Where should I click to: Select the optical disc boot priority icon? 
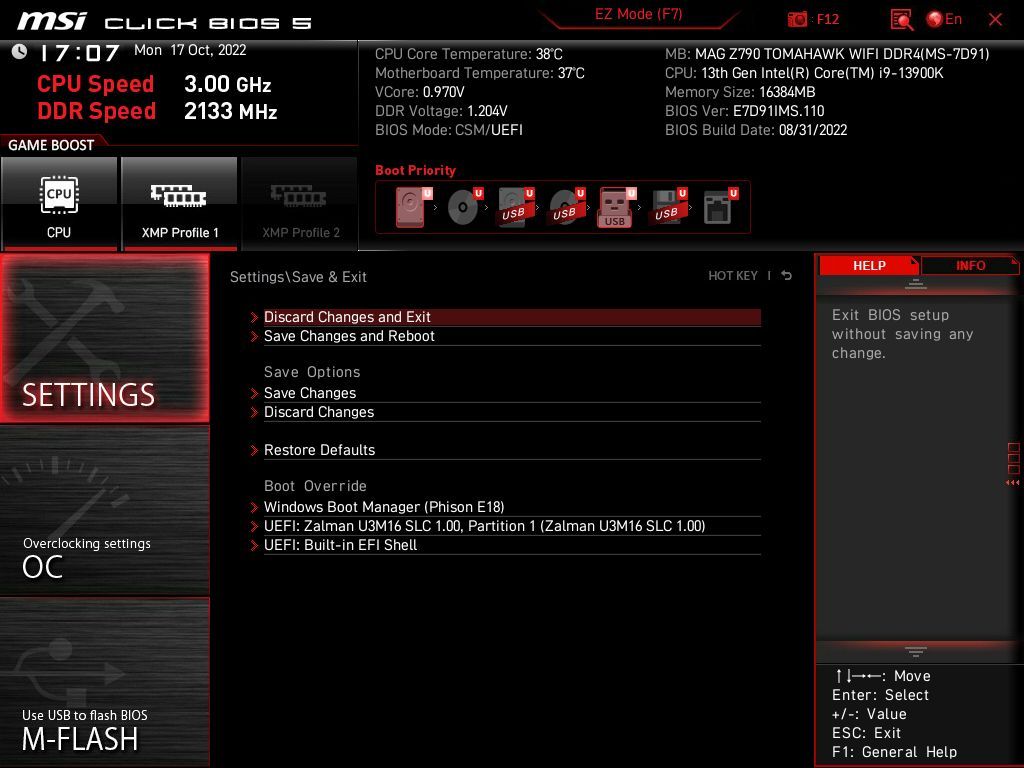click(x=465, y=207)
